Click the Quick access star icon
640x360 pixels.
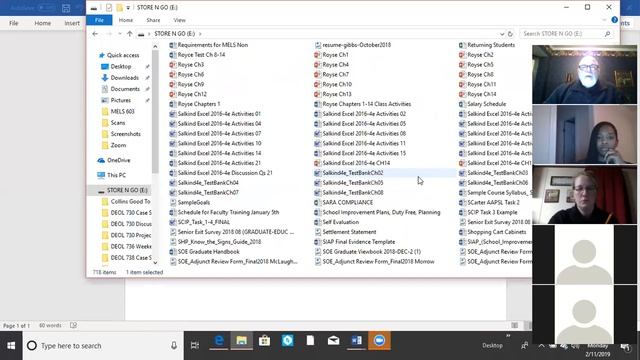tap(102, 55)
